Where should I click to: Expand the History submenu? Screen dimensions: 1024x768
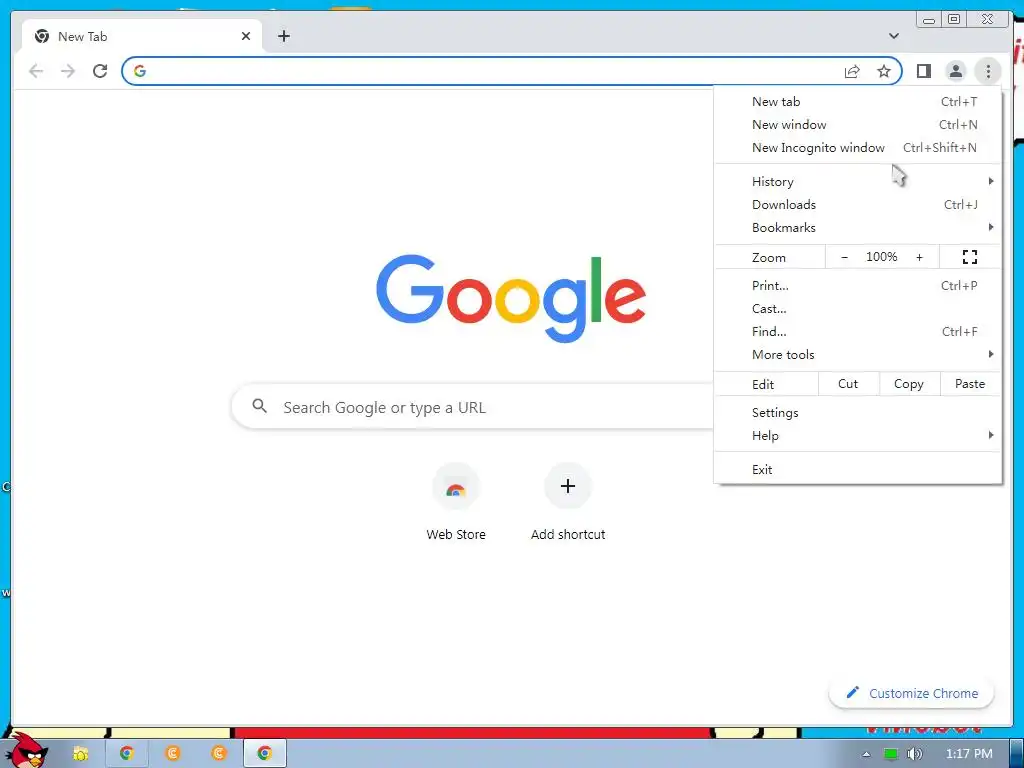857,182
